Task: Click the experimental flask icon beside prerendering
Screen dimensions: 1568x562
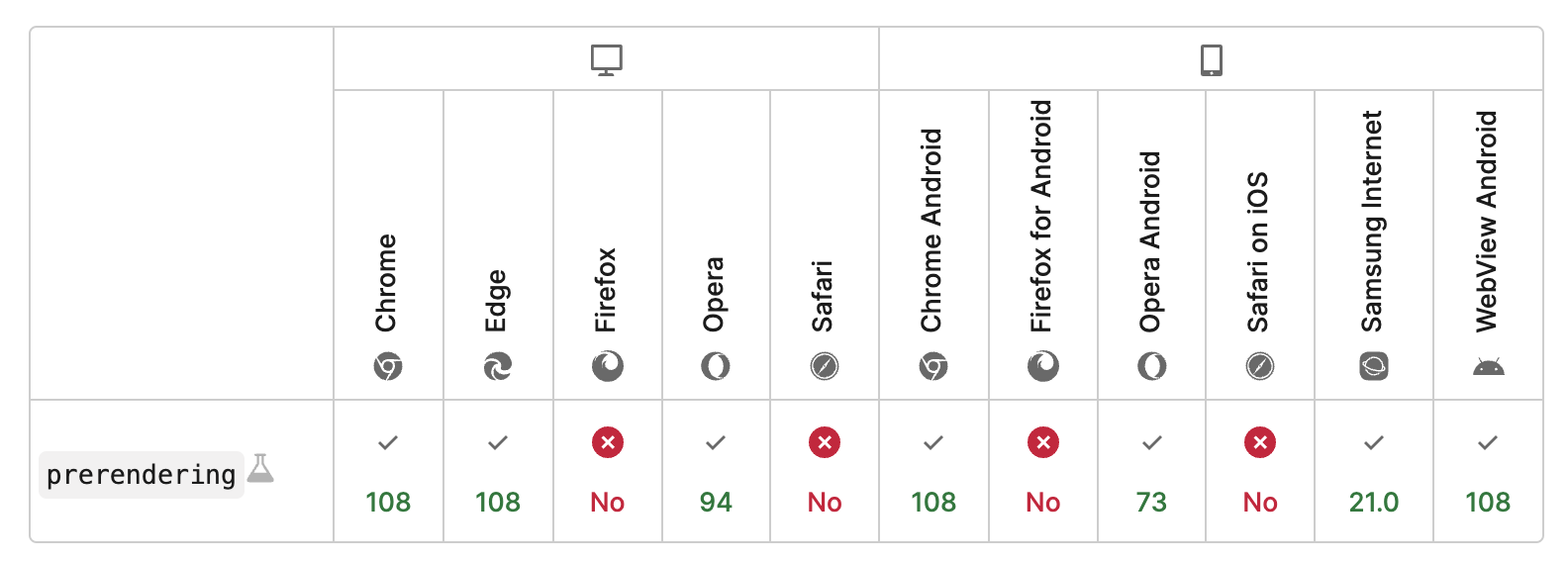Action: 260,468
